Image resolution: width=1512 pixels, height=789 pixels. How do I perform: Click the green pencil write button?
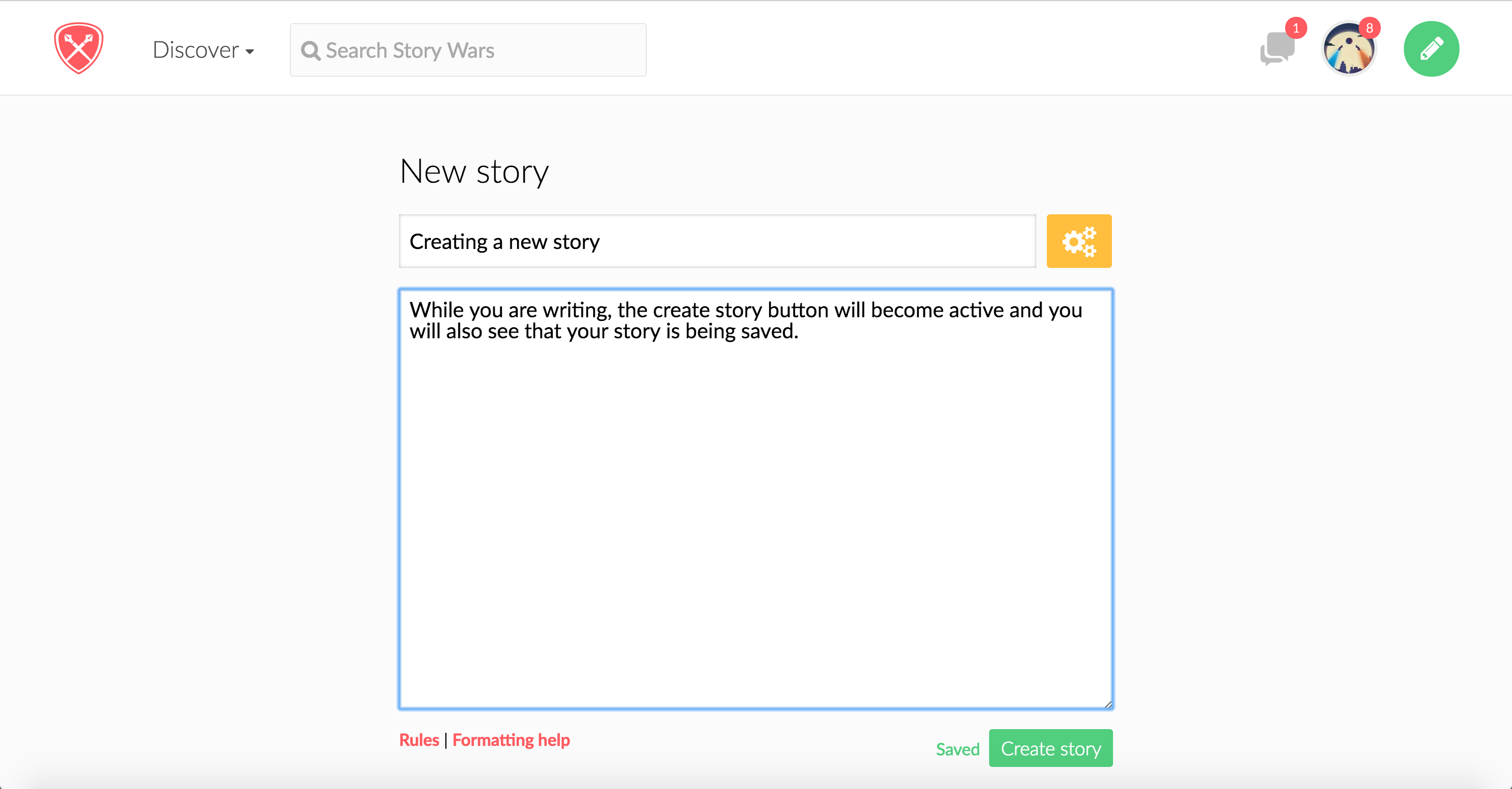pos(1431,49)
